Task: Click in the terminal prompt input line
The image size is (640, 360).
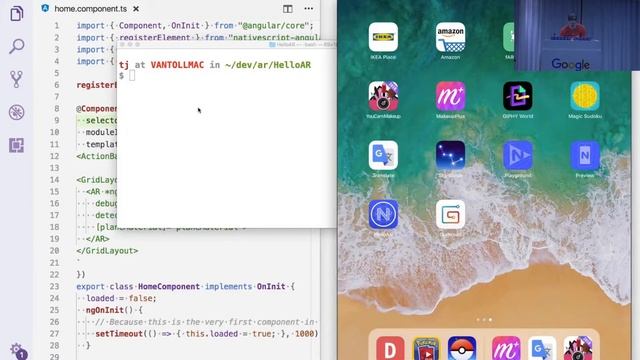Action: [x=132, y=76]
